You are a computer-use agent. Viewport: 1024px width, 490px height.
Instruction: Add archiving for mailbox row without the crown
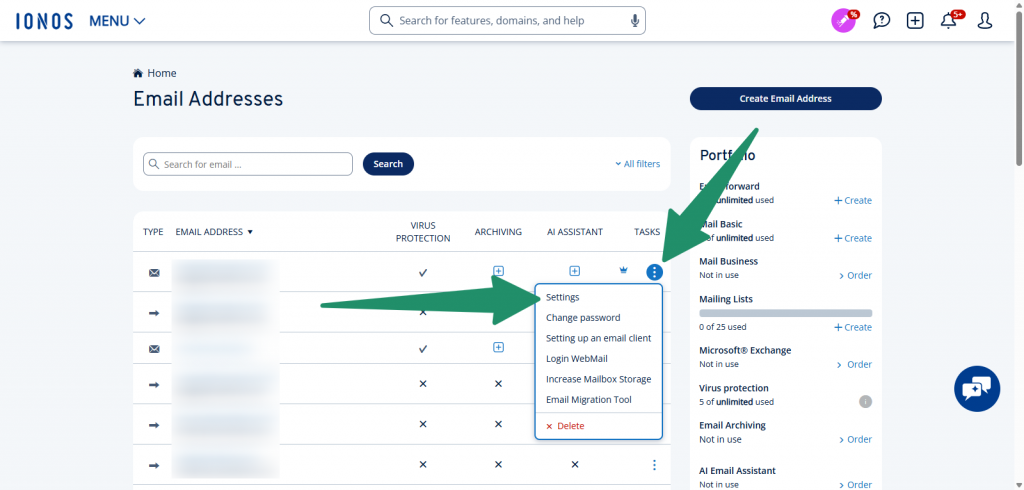pos(498,347)
